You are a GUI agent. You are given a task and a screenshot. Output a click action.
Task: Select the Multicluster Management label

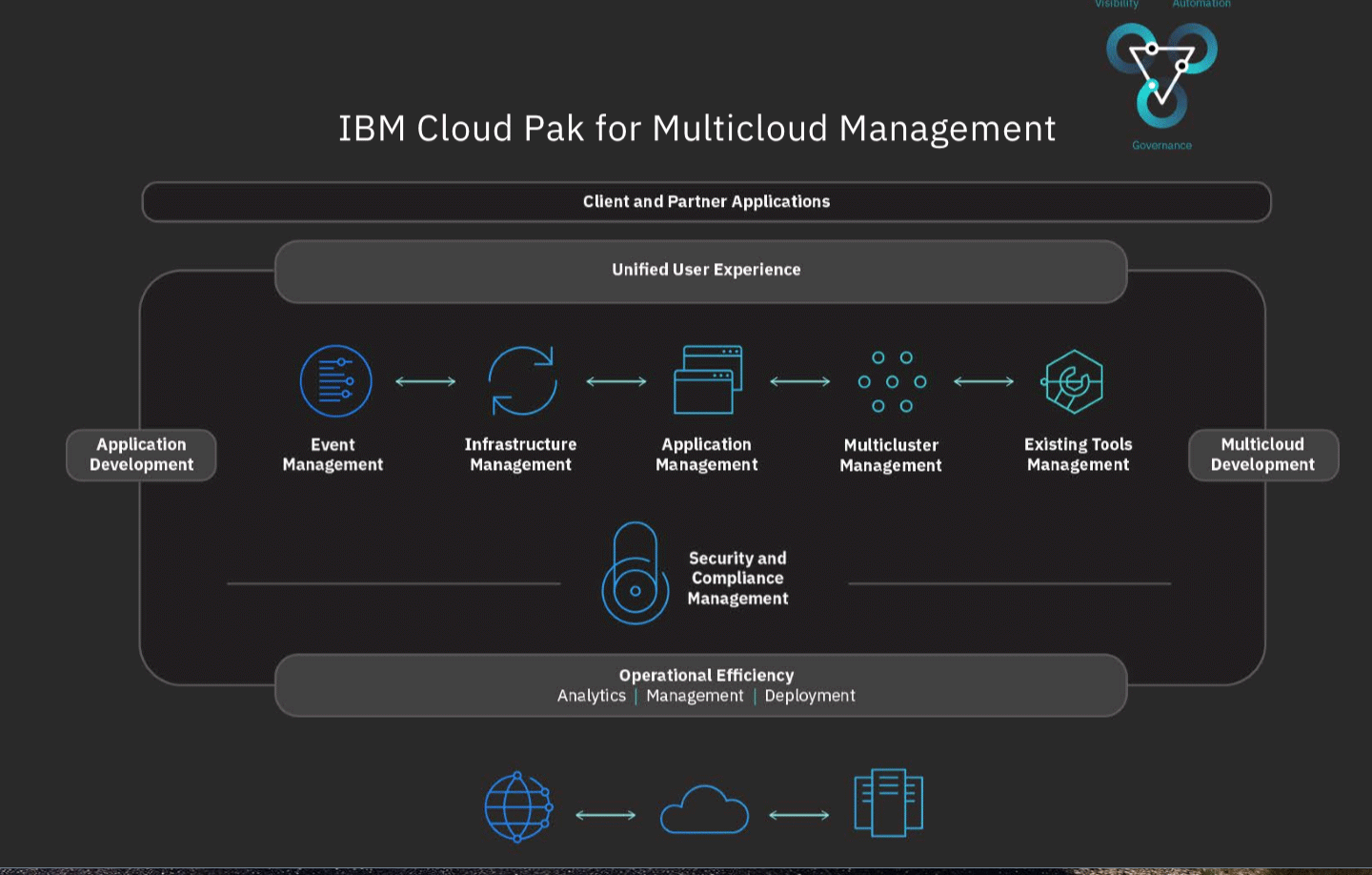click(891, 456)
